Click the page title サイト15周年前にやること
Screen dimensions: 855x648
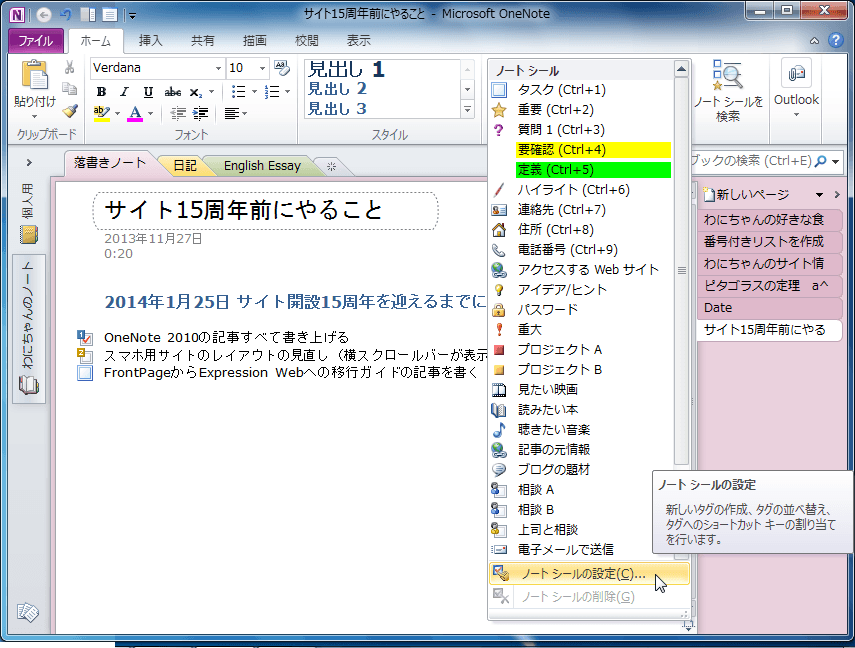coord(243,210)
